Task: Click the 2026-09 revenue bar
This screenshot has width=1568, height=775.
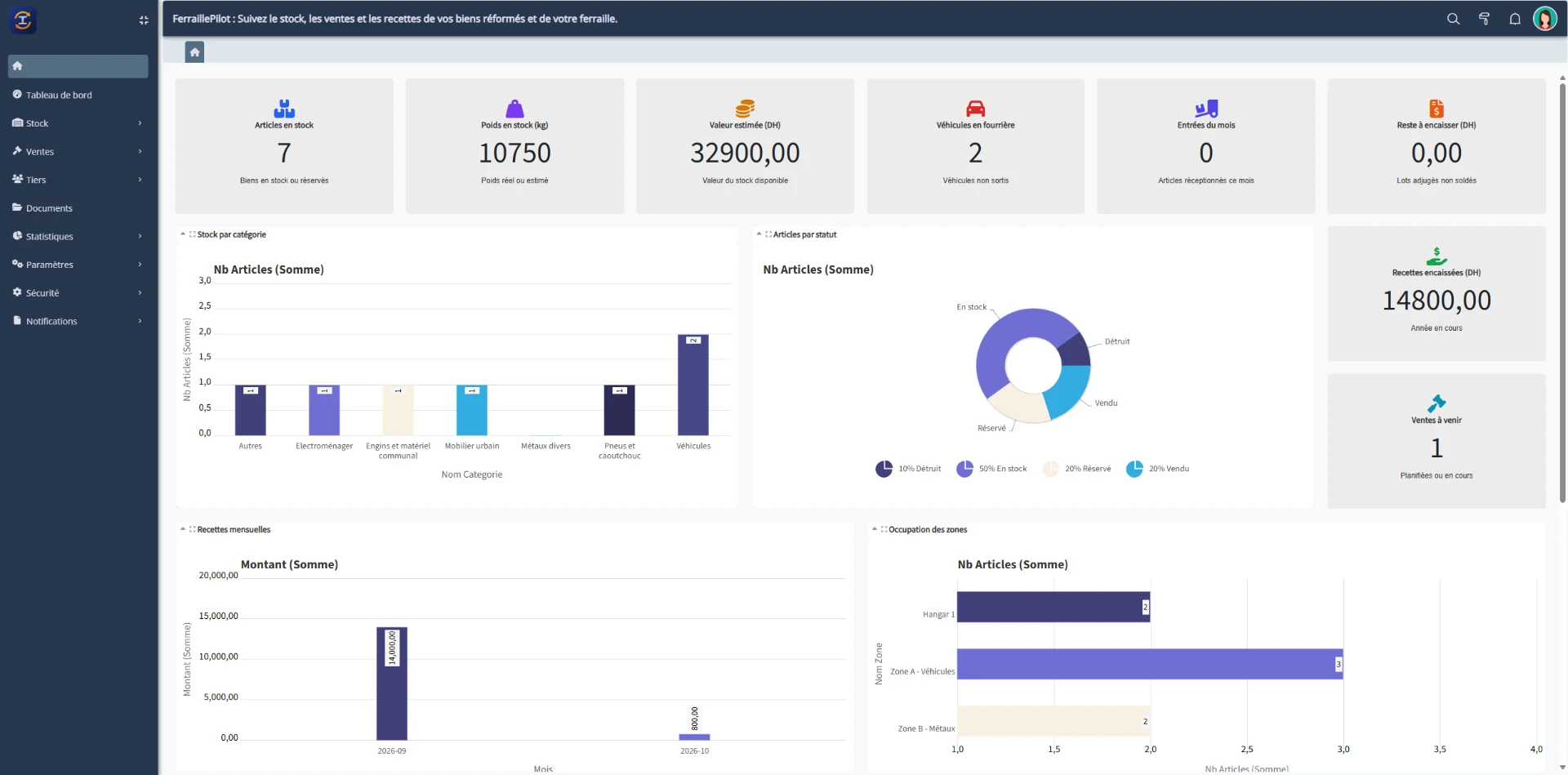Action: pyautogui.click(x=392, y=684)
